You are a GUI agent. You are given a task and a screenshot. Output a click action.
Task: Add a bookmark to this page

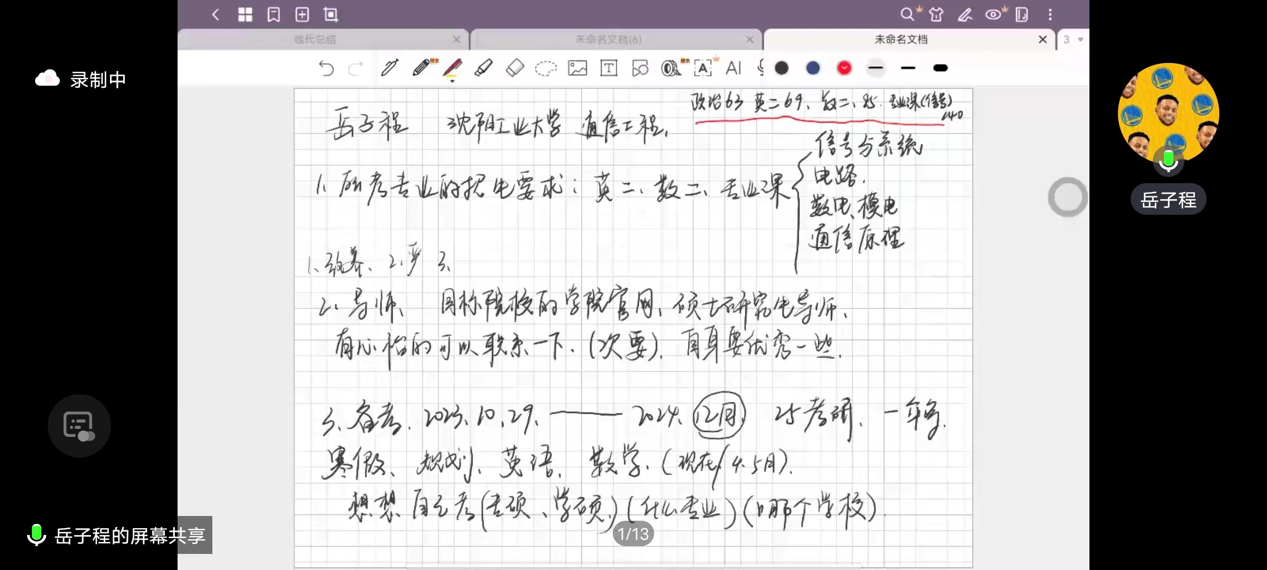click(x=273, y=14)
